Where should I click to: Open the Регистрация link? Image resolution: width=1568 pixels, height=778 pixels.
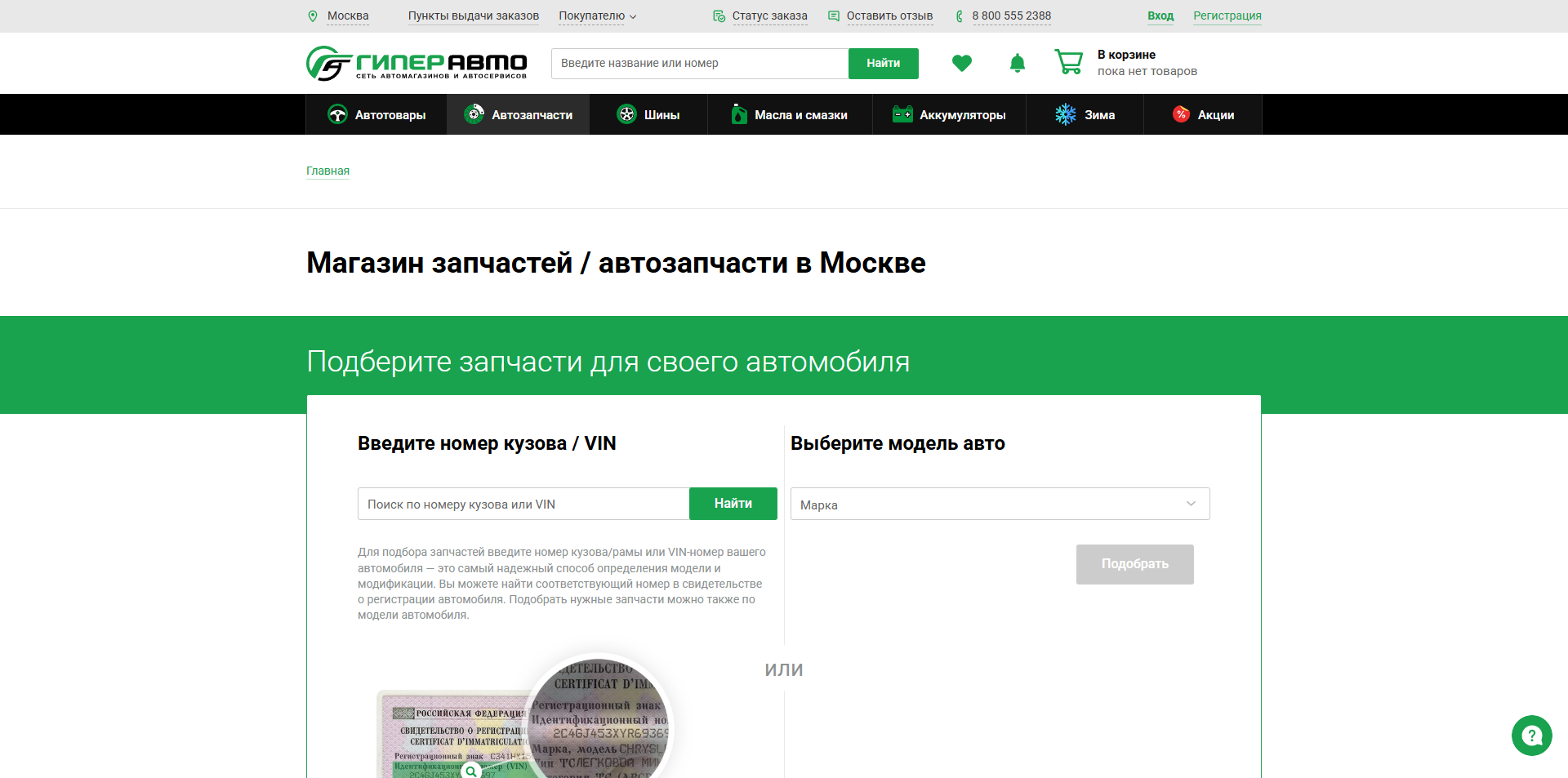[1227, 16]
